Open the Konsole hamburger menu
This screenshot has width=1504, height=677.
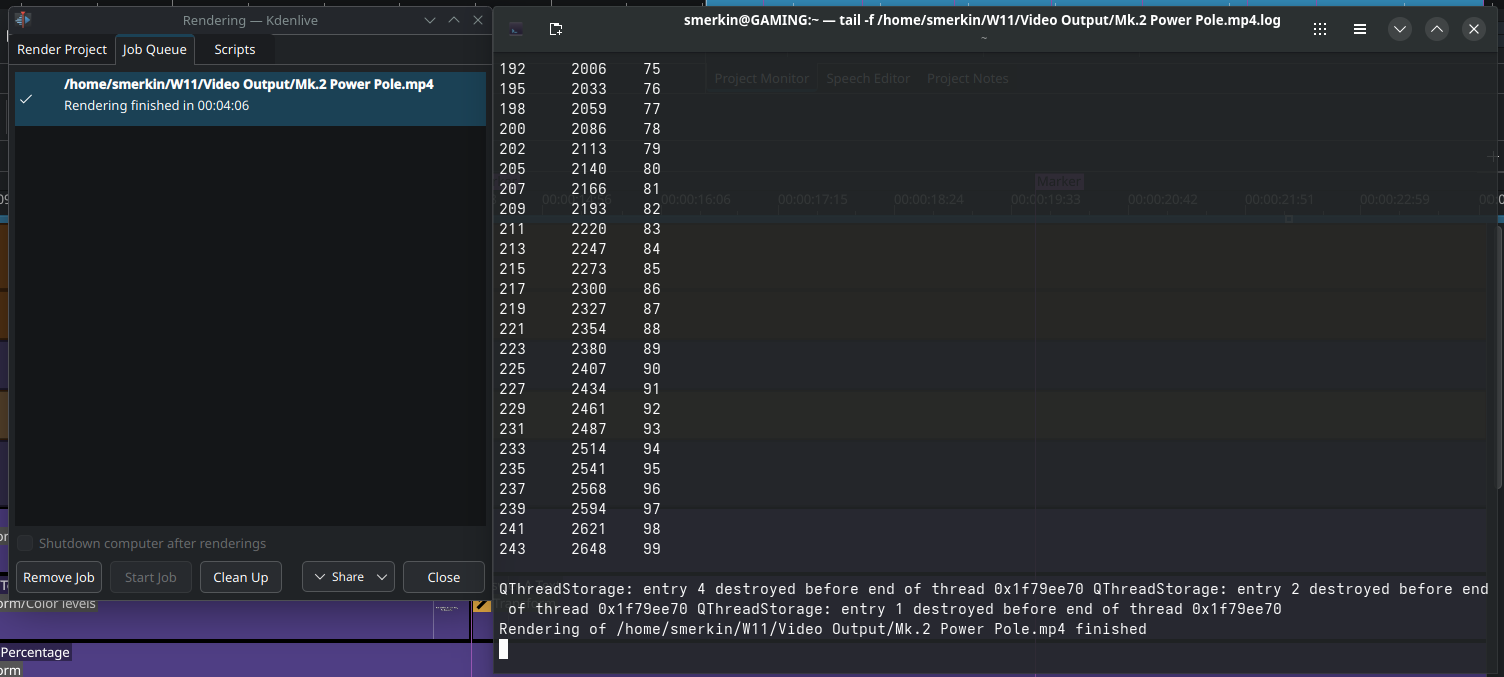[x=1360, y=29]
